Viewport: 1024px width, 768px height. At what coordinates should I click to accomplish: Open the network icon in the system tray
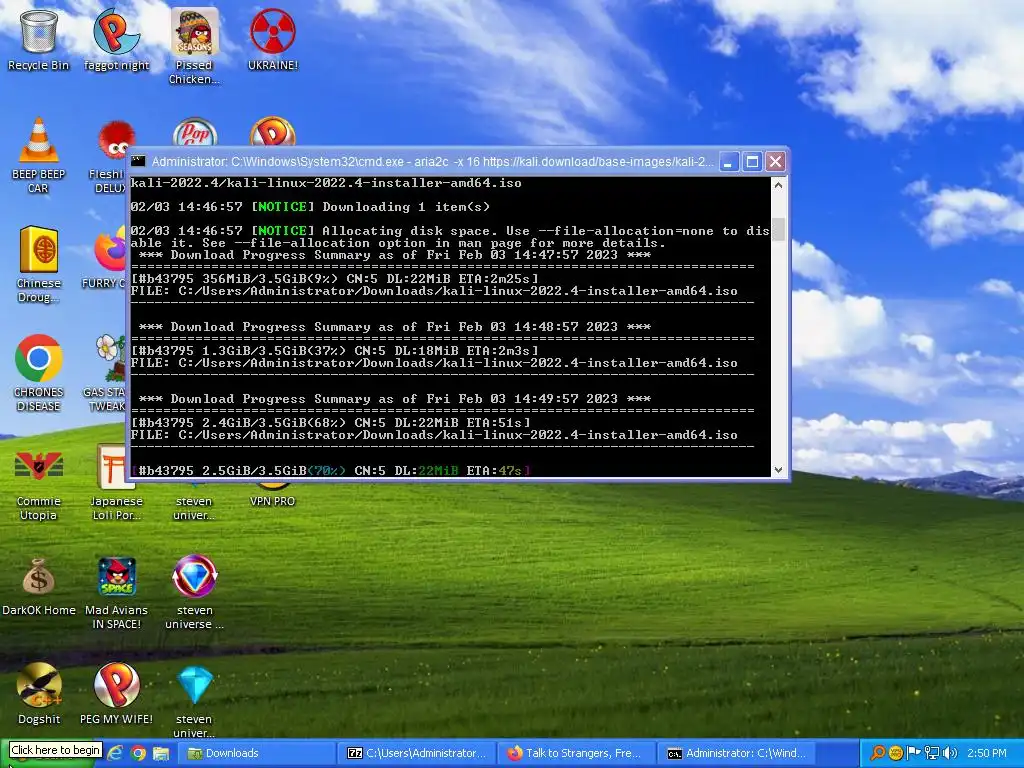[x=932, y=753]
